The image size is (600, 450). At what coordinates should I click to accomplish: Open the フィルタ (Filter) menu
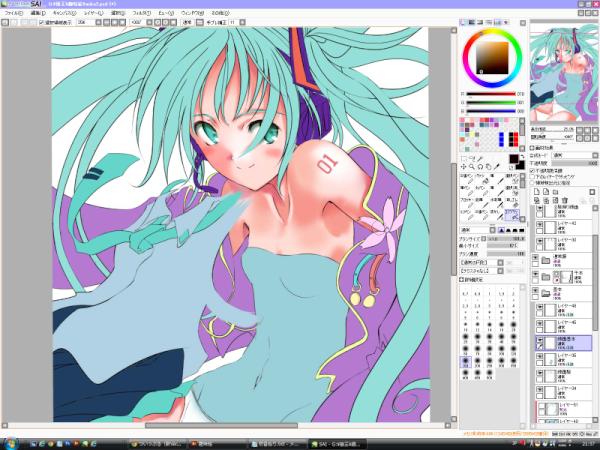[x=142, y=13]
